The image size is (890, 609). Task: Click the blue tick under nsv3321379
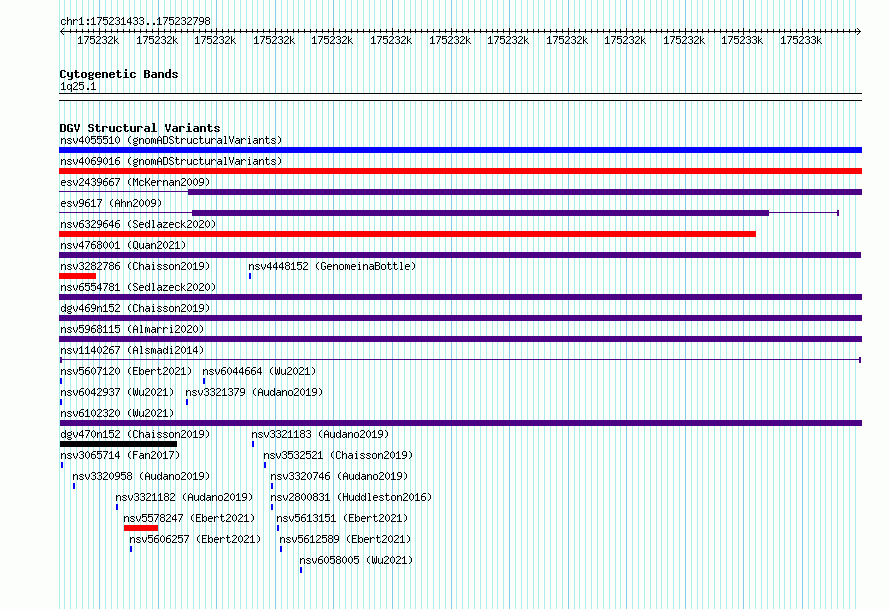(x=187, y=402)
